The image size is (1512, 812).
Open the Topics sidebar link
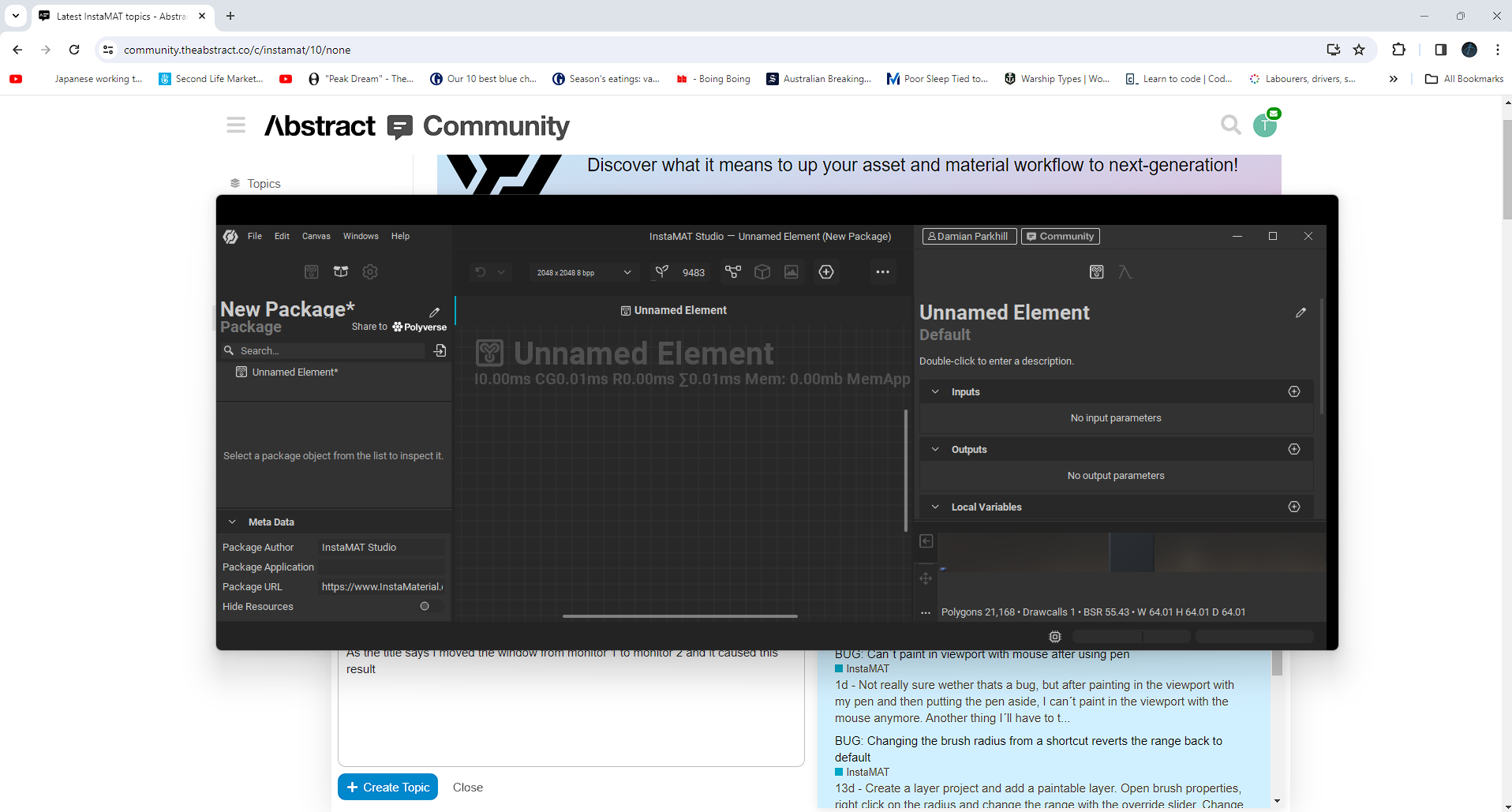[264, 183]
